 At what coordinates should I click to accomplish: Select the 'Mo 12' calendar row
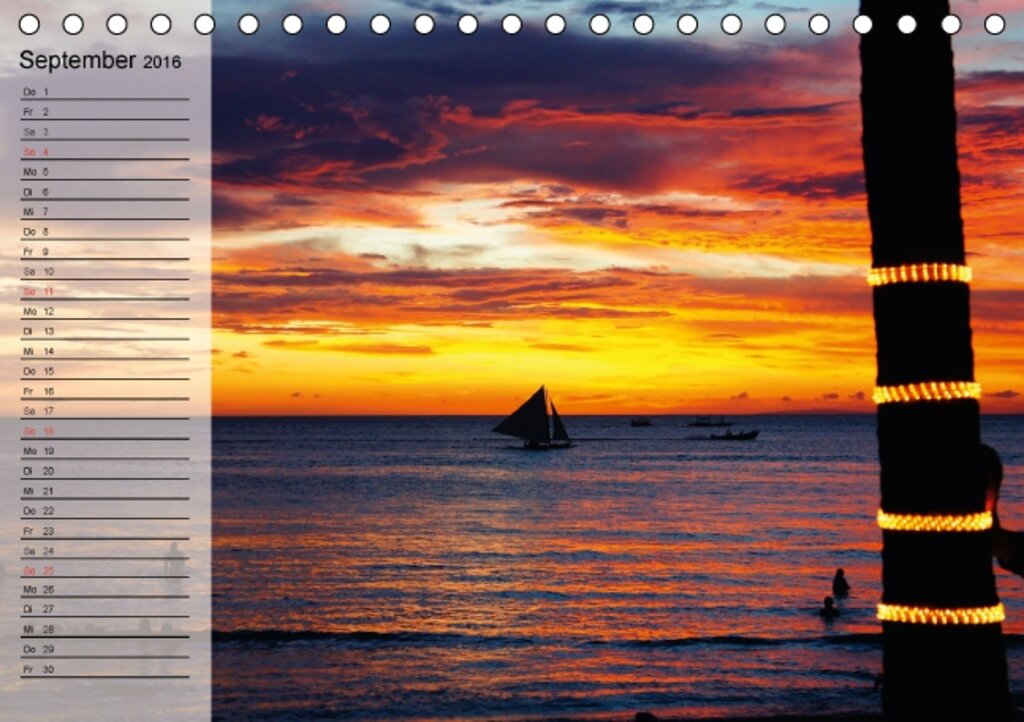tap(104, 311)
